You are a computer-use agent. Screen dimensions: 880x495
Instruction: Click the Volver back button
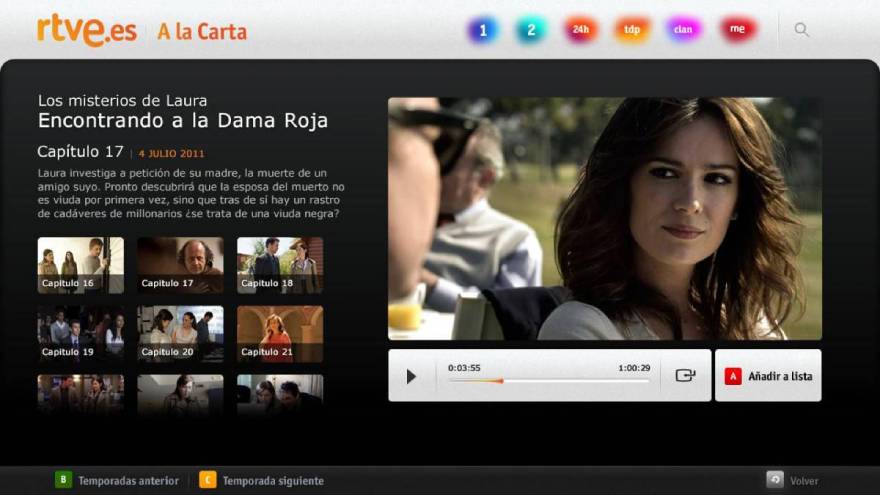tap(793, 481)
